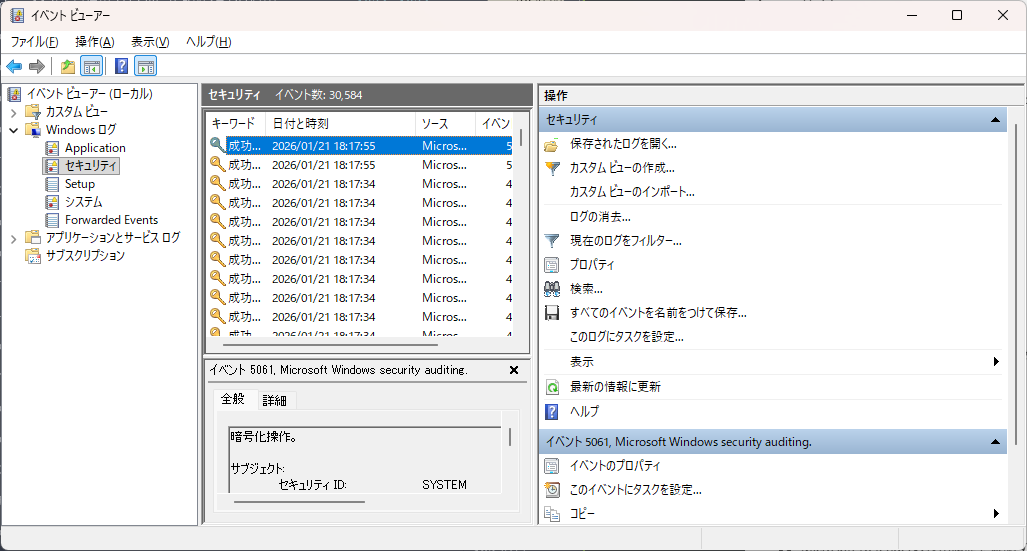Collapse the Windows ログ tree node
The height and width of the screenshot is (551, 1027).
click(x=14, y=130)
